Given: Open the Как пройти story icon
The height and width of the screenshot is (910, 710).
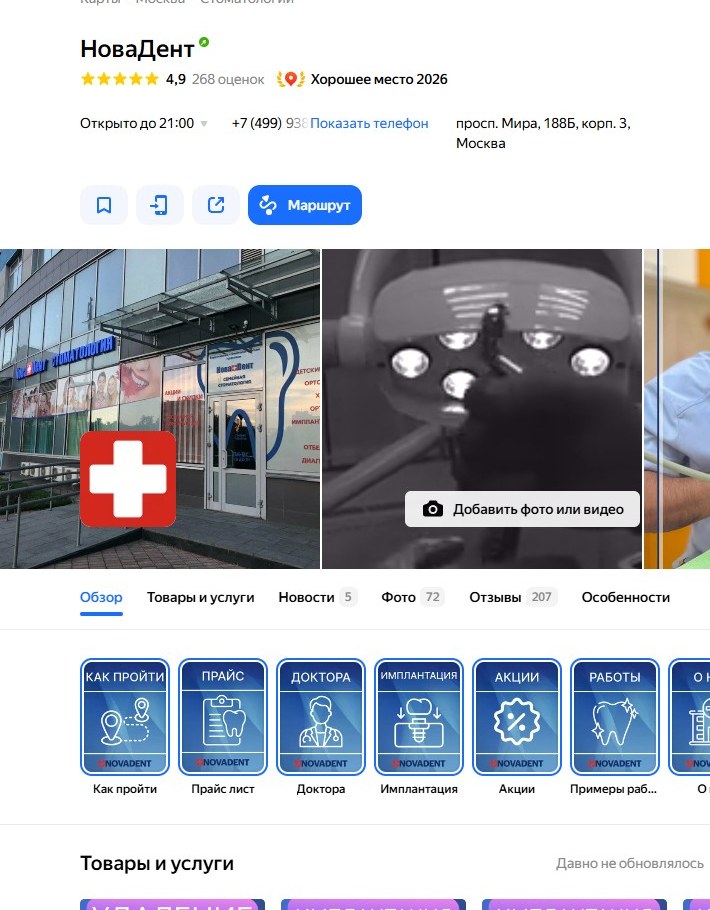Looking at the screenshot, I should [125, 717].
